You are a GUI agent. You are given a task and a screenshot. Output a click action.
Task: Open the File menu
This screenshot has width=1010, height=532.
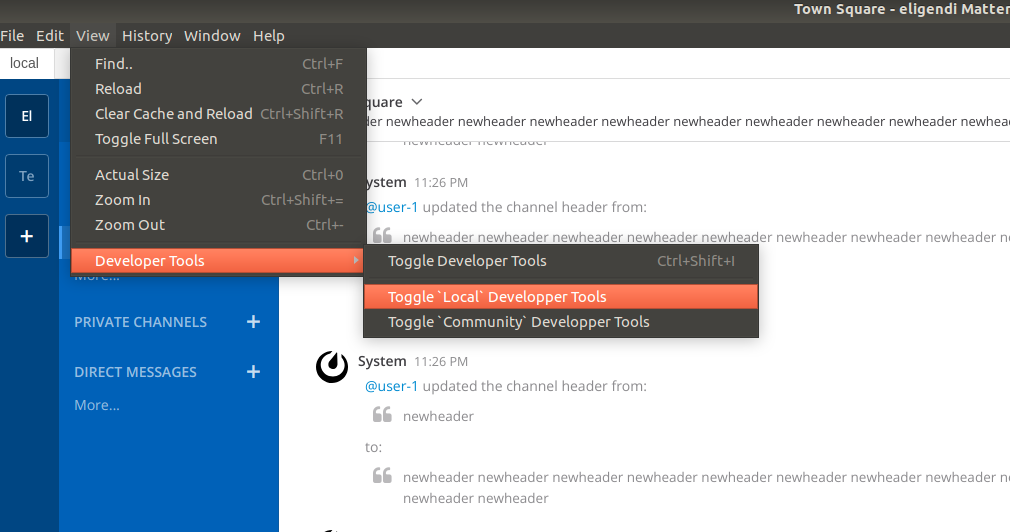pyautogui.click(x=12, y=36)
